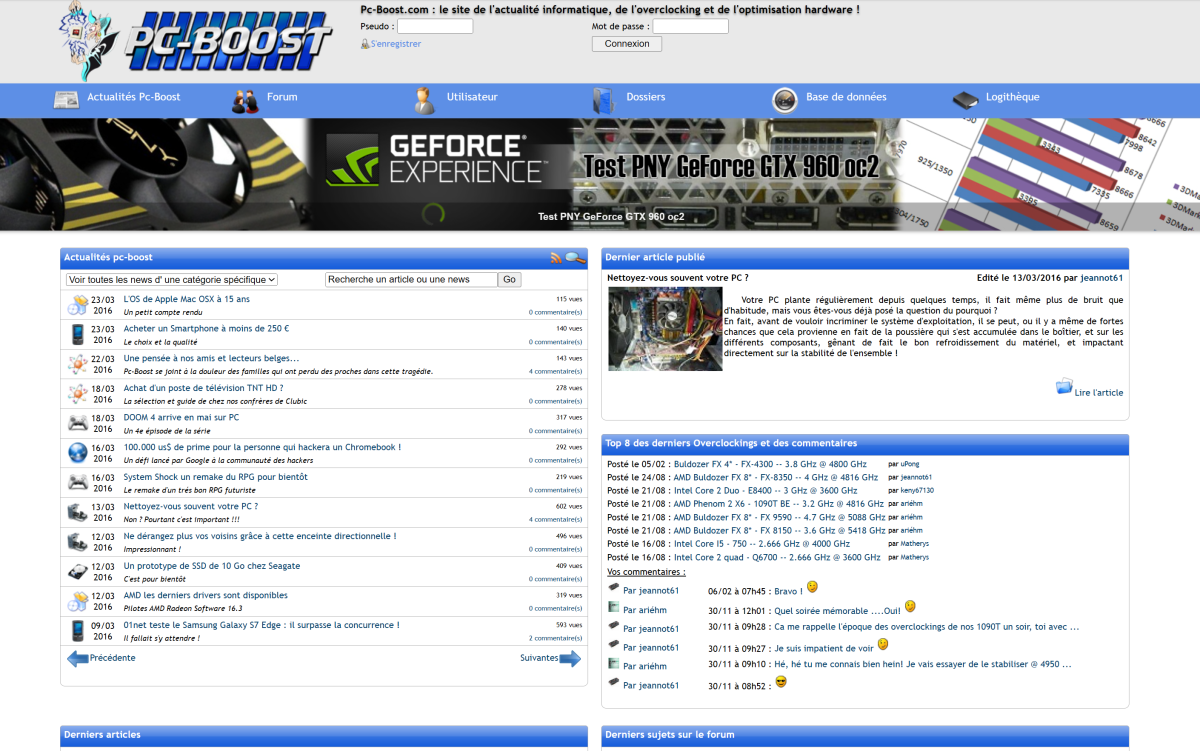Viewport: 1200px width, 751px height.
Task: Open the "2 commentaire(s)" link for Galaxy S7 news
Action: click(555, 638)
